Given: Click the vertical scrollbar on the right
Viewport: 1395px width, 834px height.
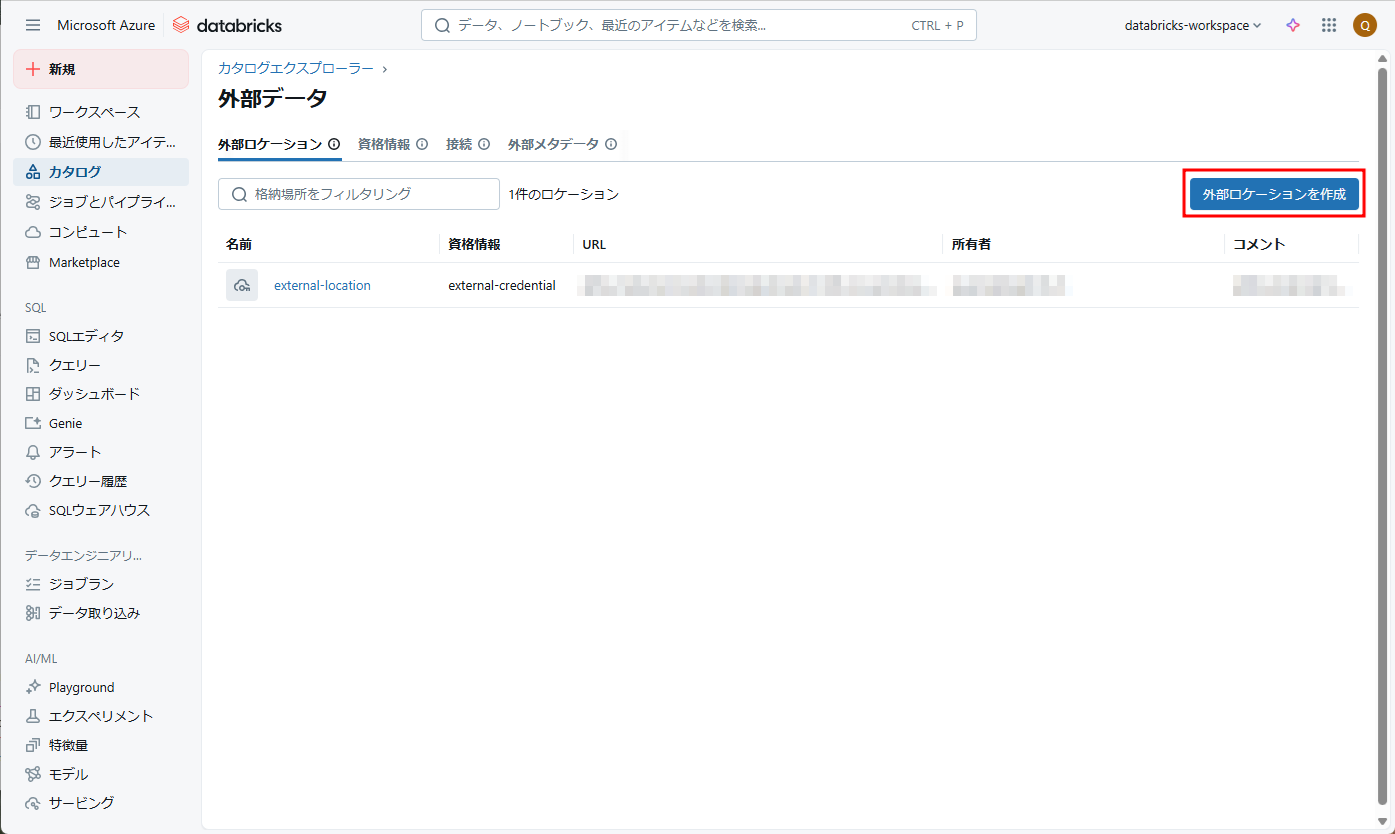Looking at the screenshot, I should [x=1383, y=400].
